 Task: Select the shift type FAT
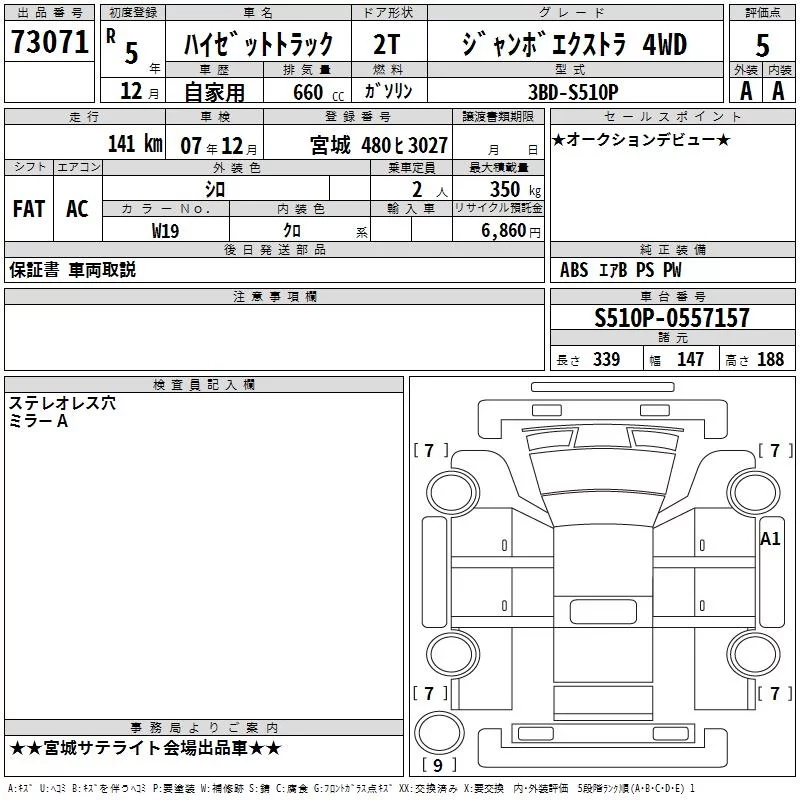(x=29, y=209)
